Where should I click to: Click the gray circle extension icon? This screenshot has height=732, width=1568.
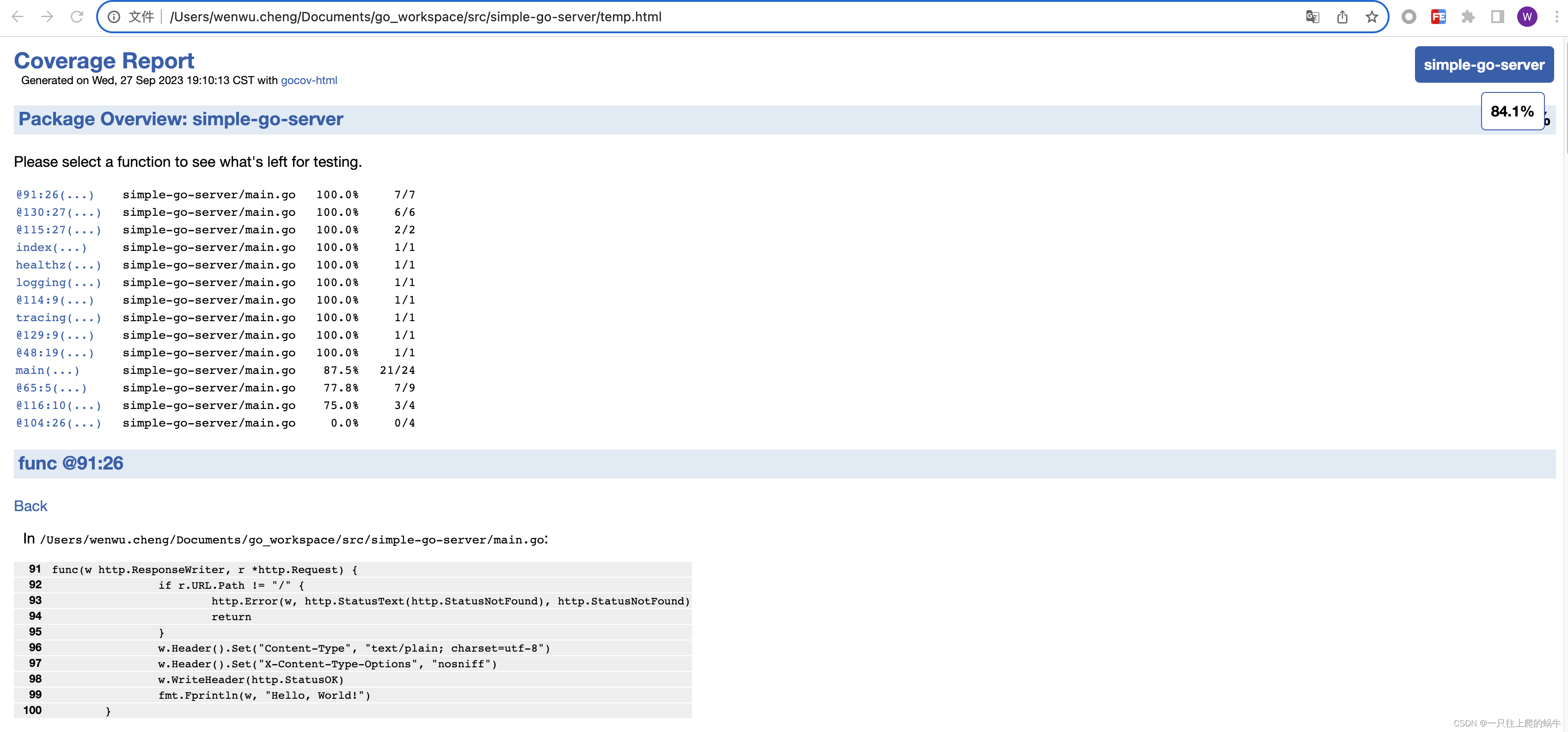[x=1409, y=17]
